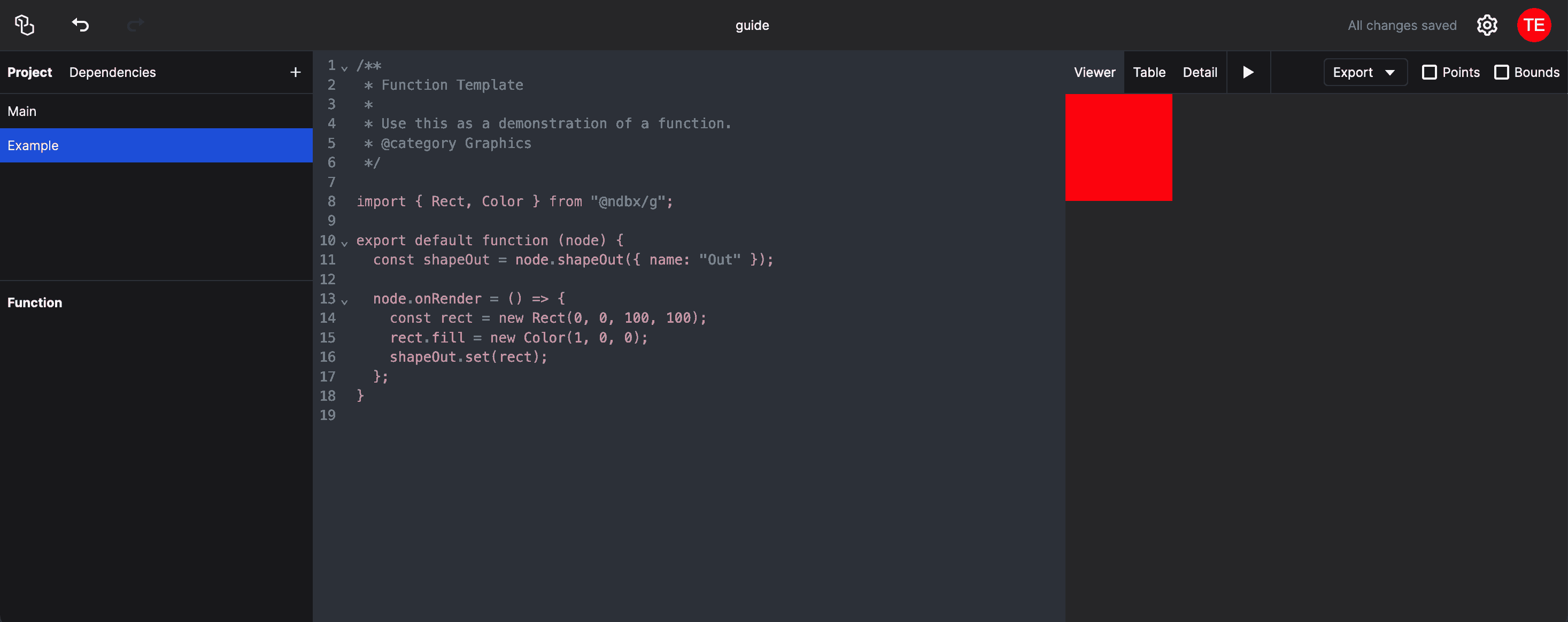
Task: Undo the last change
Action: [x=80, y=25]
